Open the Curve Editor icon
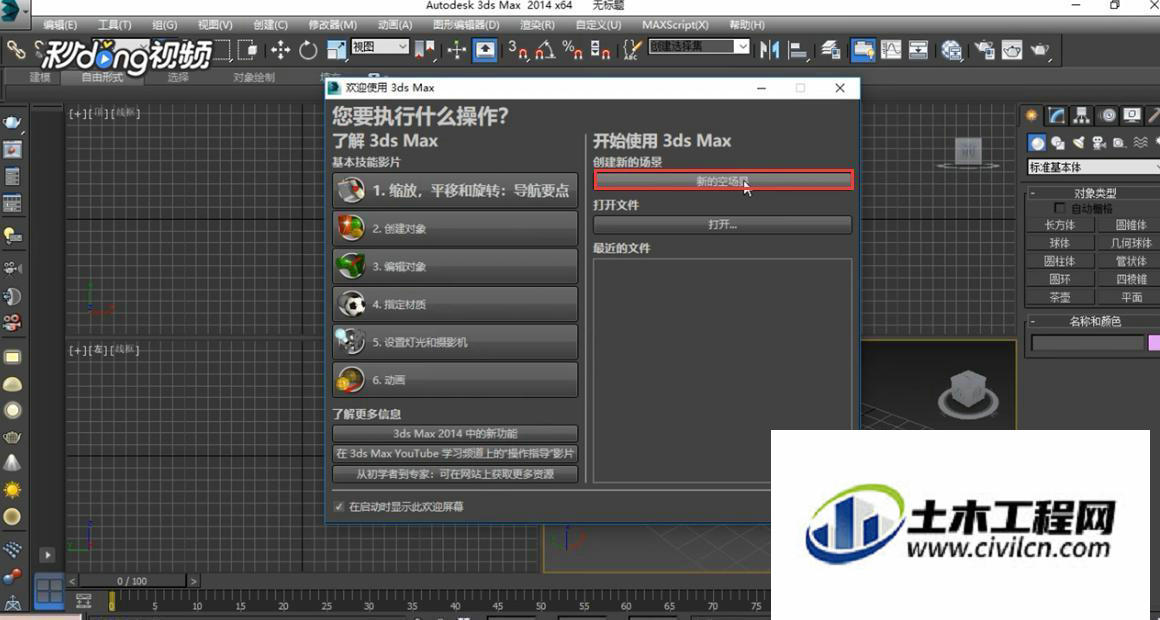Screen dimensions: 1160x620 click(891, 50)
